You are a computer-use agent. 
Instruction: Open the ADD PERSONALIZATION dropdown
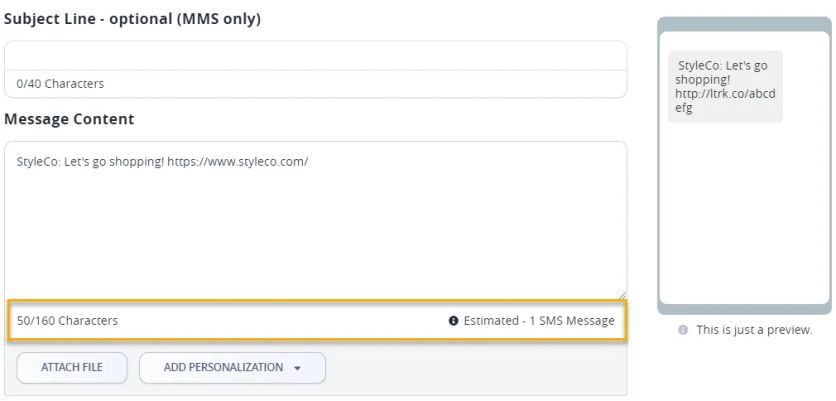tap(232, 368)
